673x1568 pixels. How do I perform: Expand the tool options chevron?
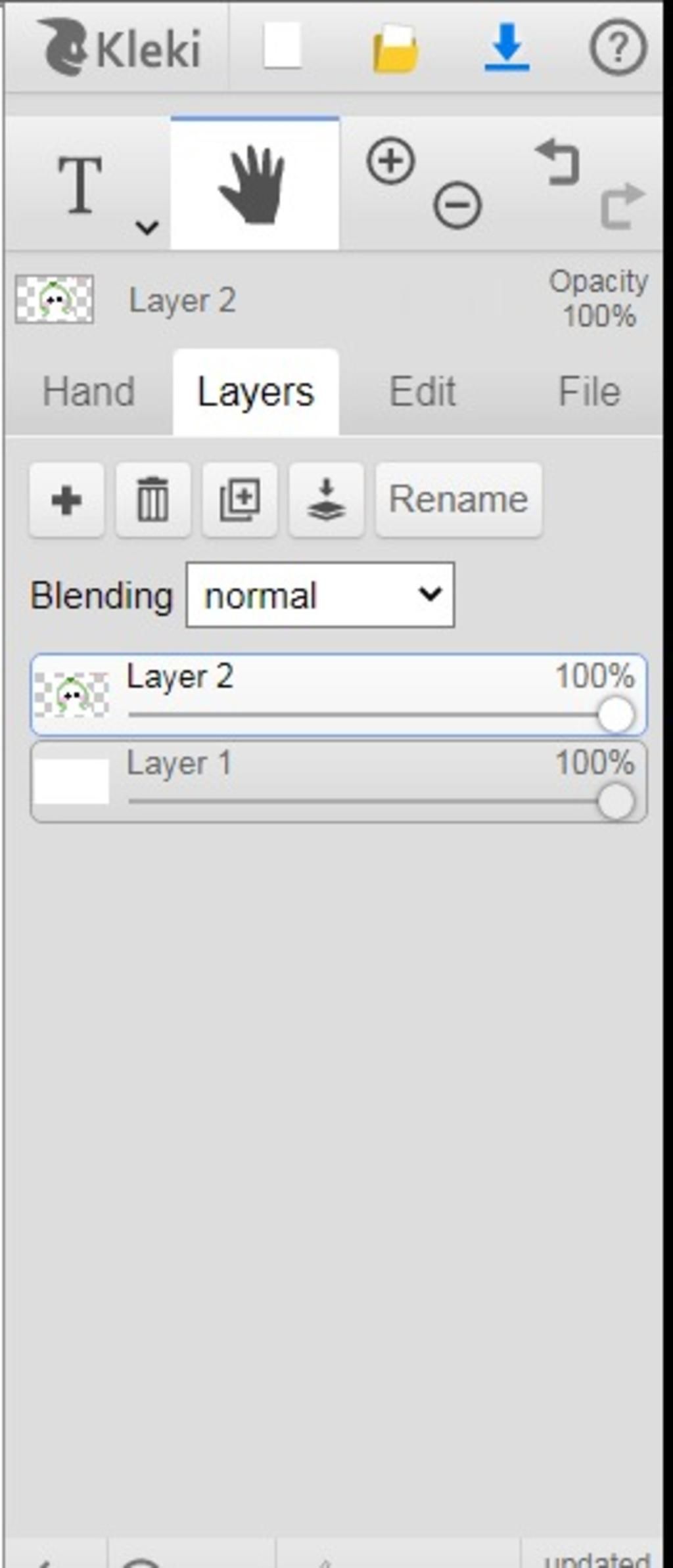[x=147, y=227]
